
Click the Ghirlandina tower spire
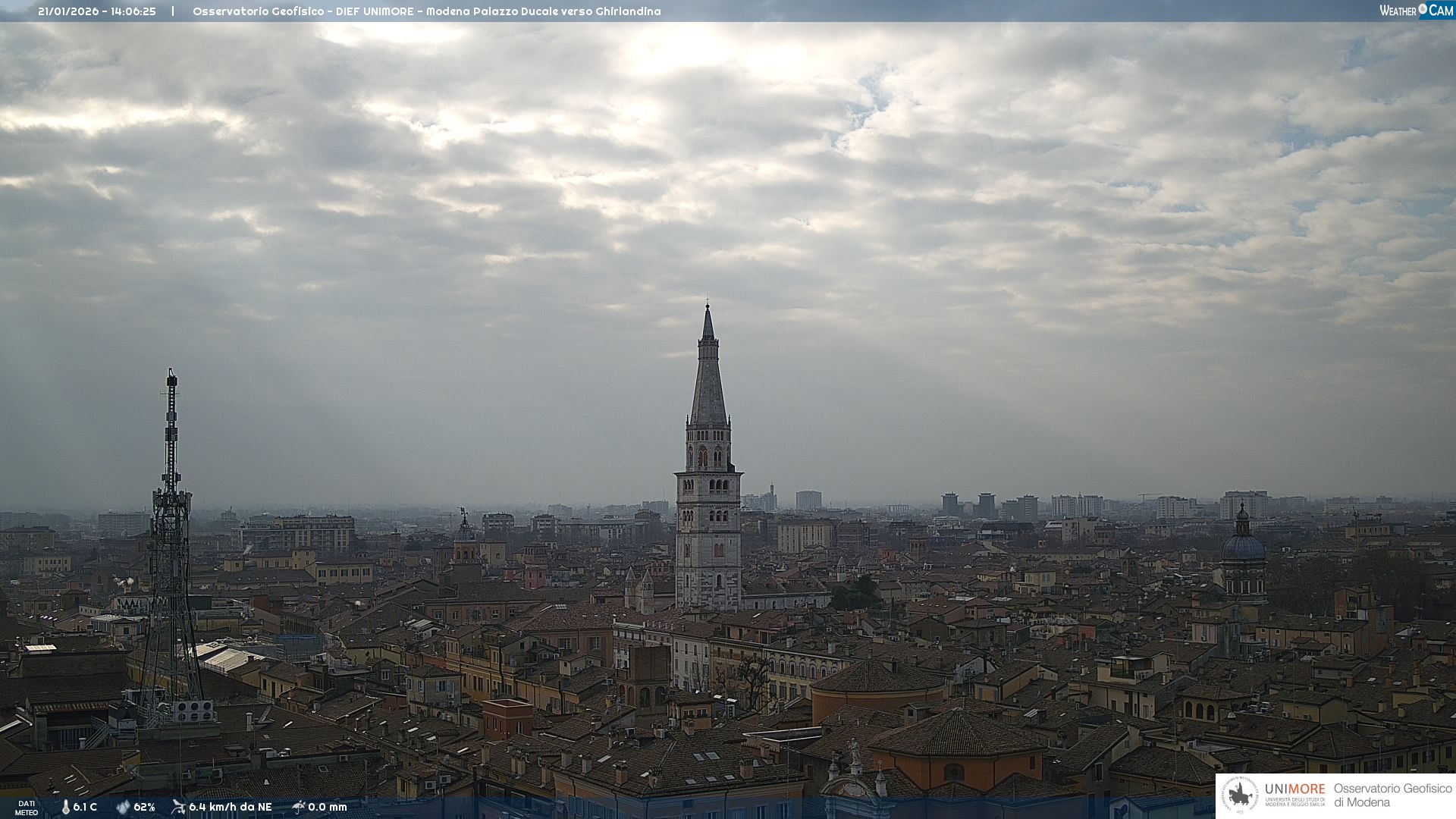[x=708, y=379]
